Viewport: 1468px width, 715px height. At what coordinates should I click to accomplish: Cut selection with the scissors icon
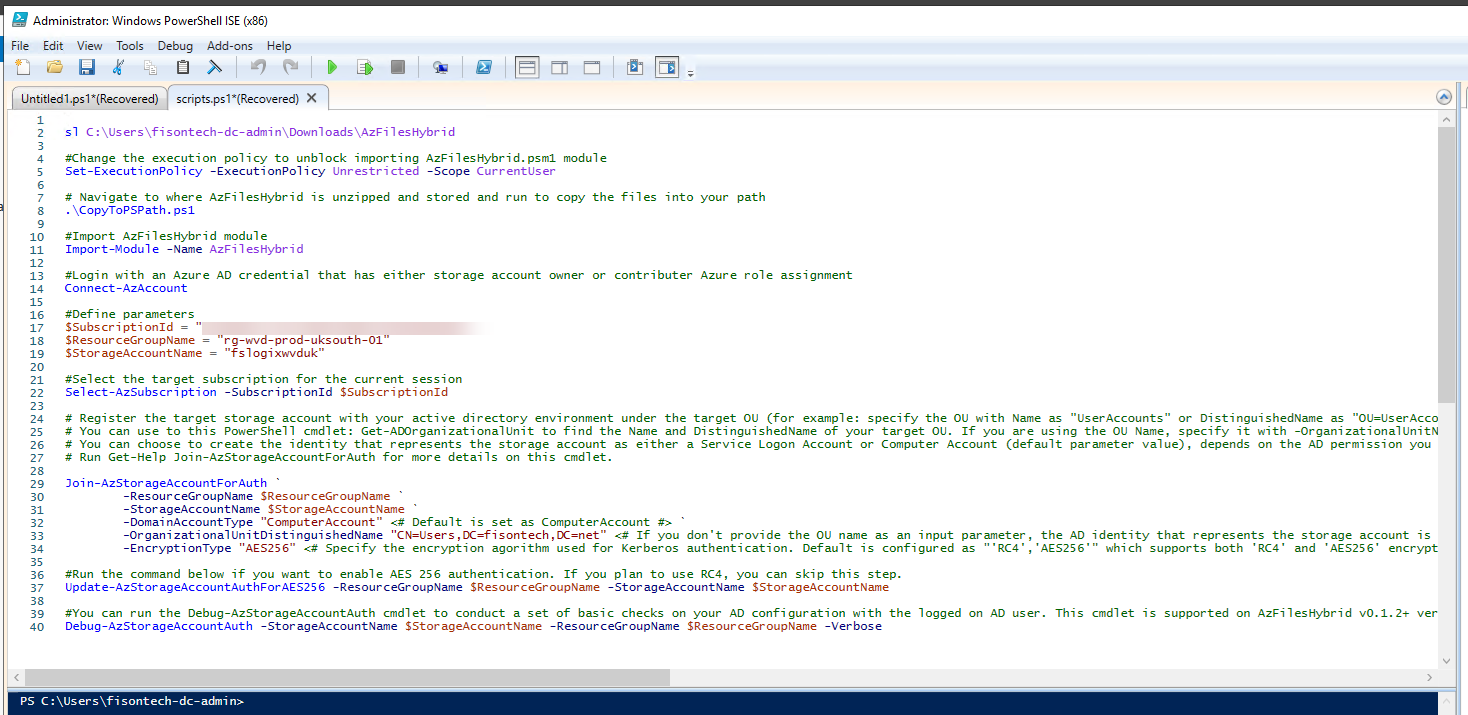119,67
